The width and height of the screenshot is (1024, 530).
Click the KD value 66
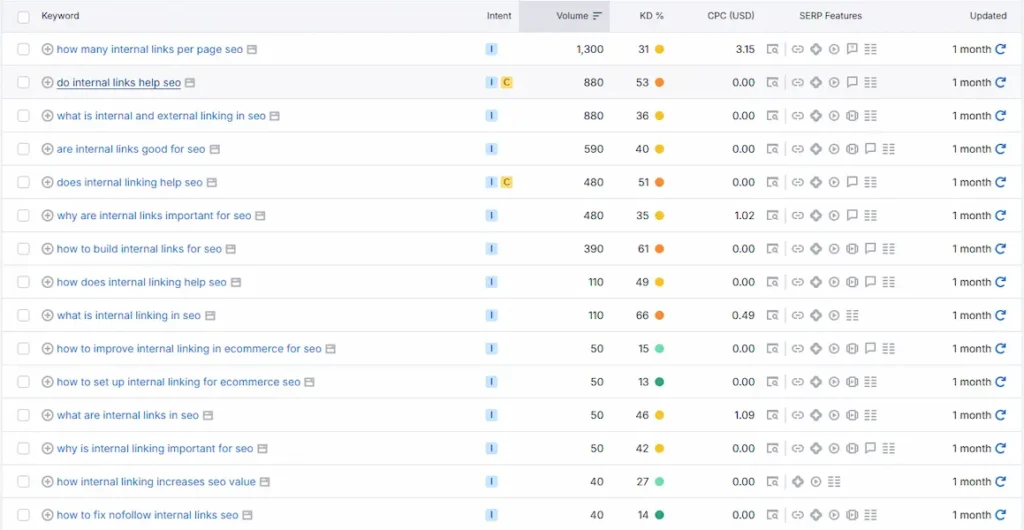pos(643,315)
